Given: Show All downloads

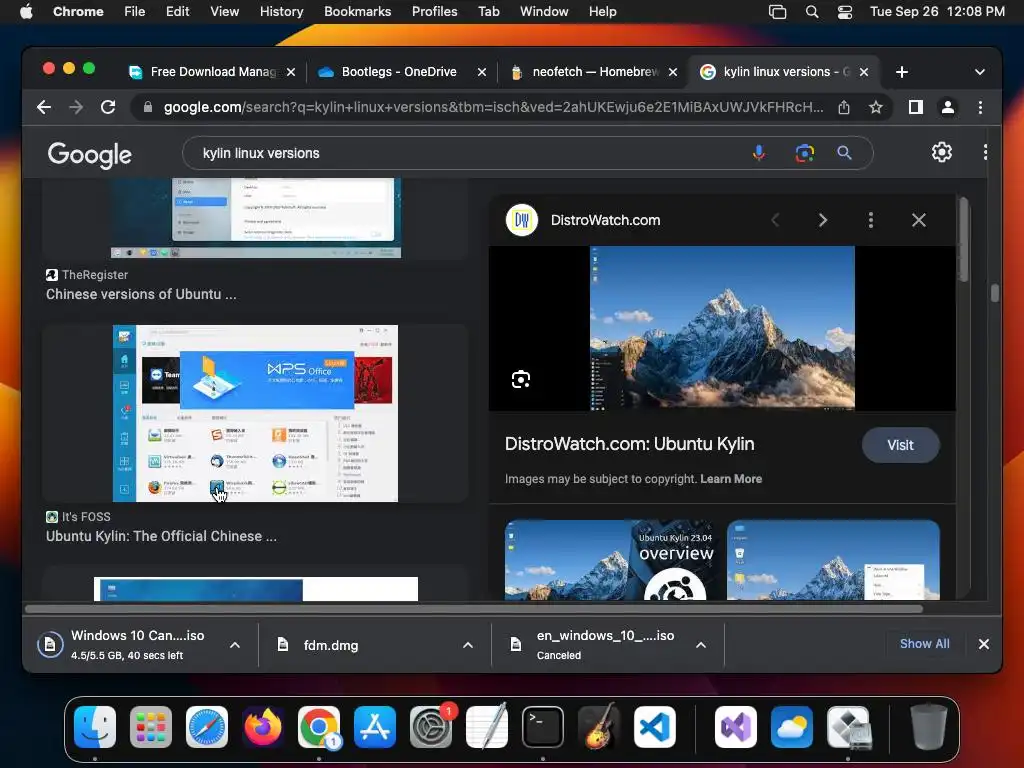Looking at the screenshot, I should click(924, 644).
